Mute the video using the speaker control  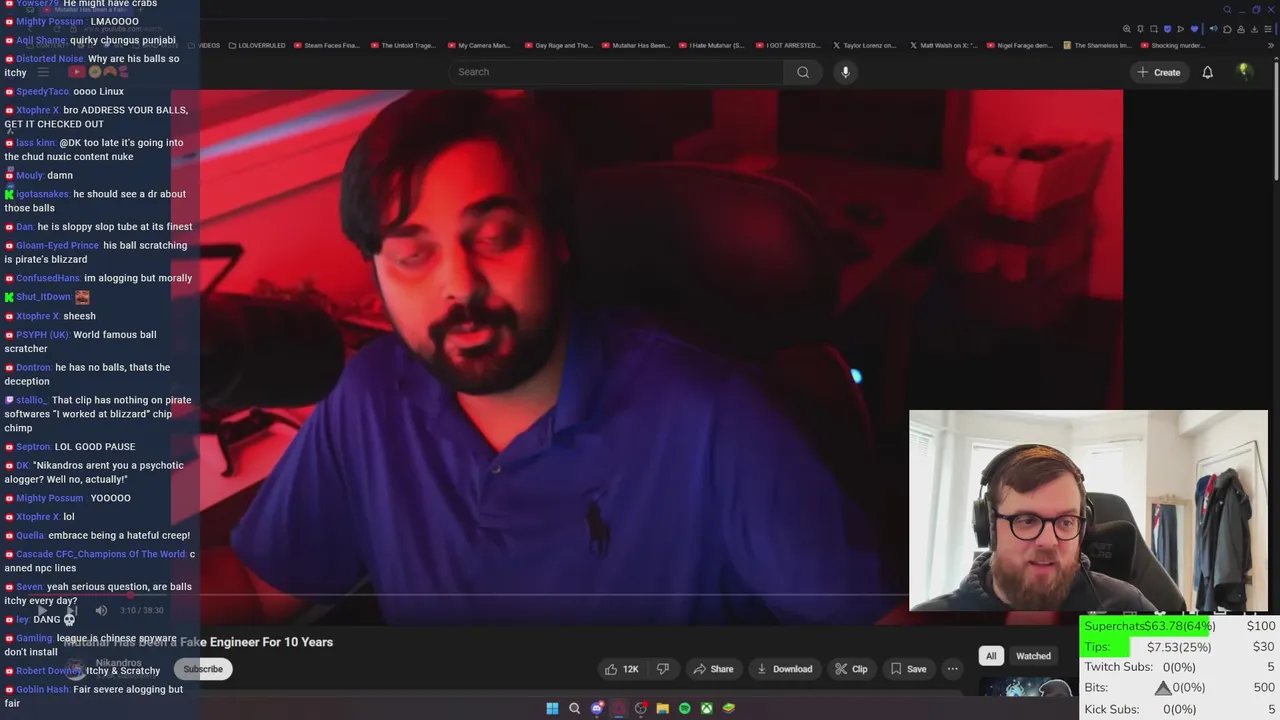coord(101,610)
